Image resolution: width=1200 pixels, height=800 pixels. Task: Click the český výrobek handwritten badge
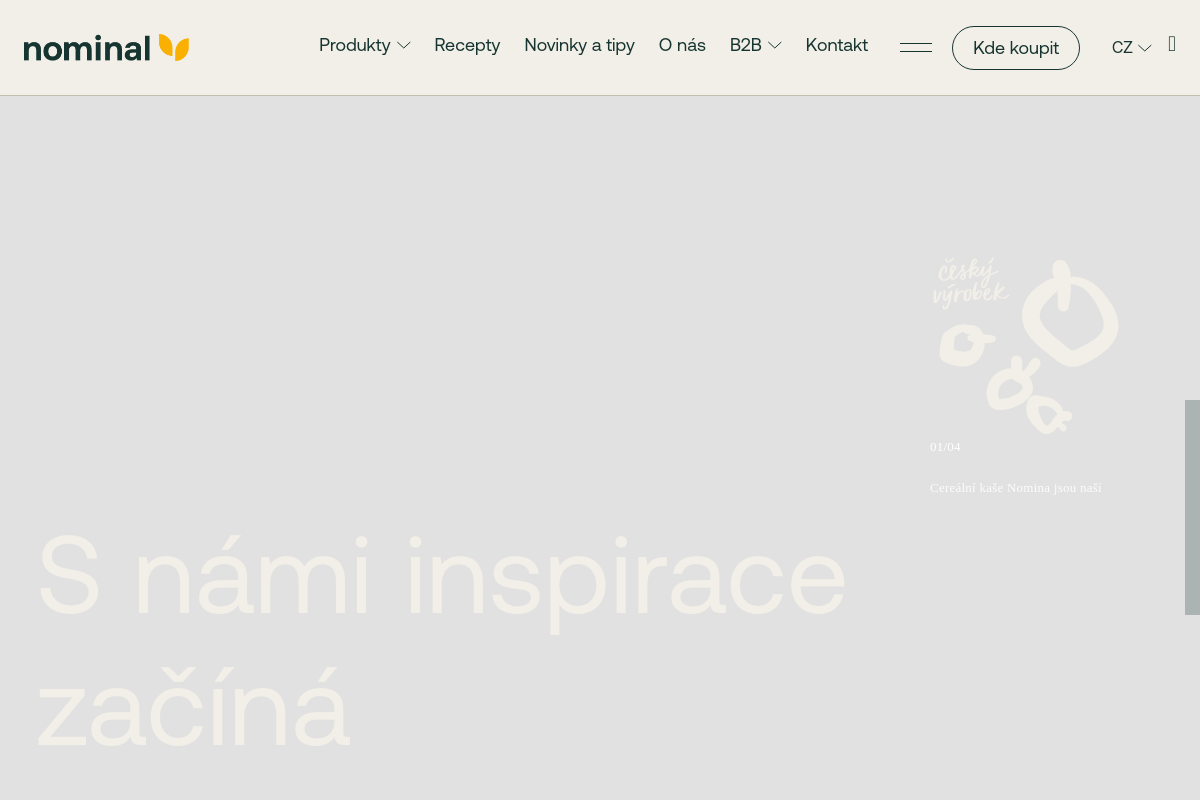(x=968, y=283)
